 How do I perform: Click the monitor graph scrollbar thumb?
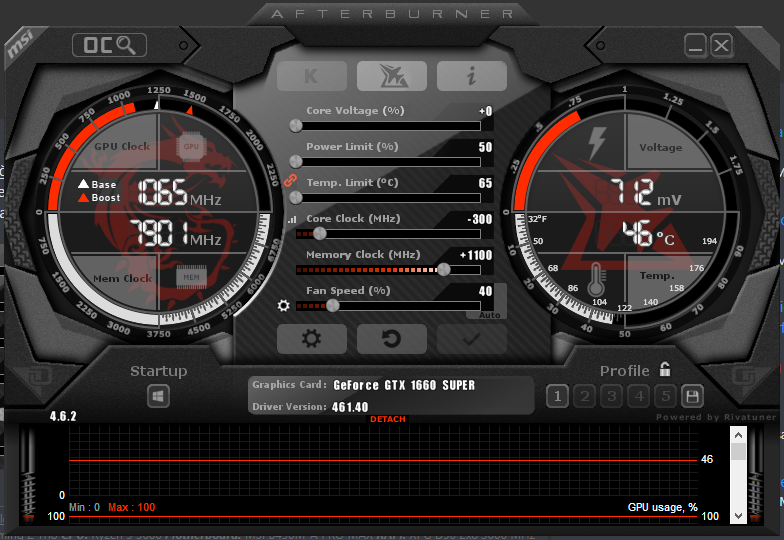(x=738, y=451)
